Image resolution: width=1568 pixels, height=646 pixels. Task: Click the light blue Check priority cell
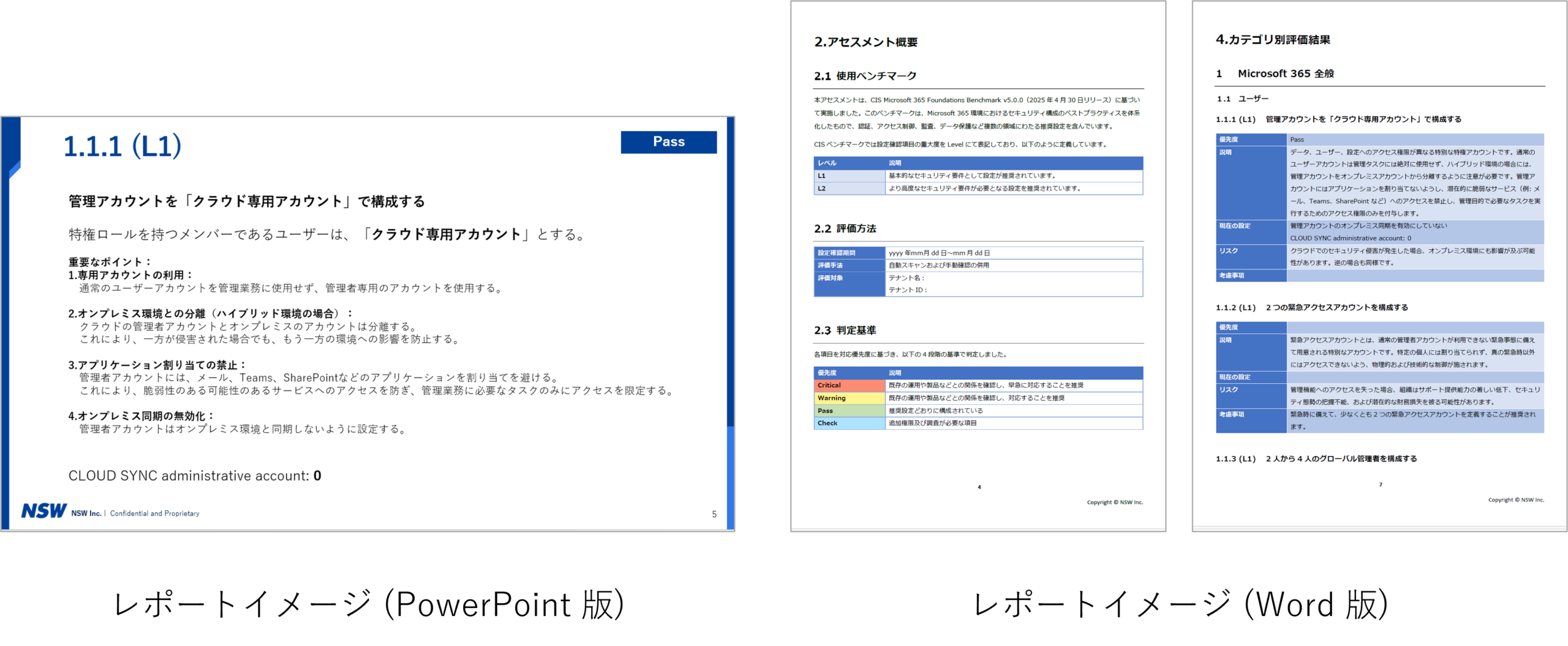click(848, 423)
